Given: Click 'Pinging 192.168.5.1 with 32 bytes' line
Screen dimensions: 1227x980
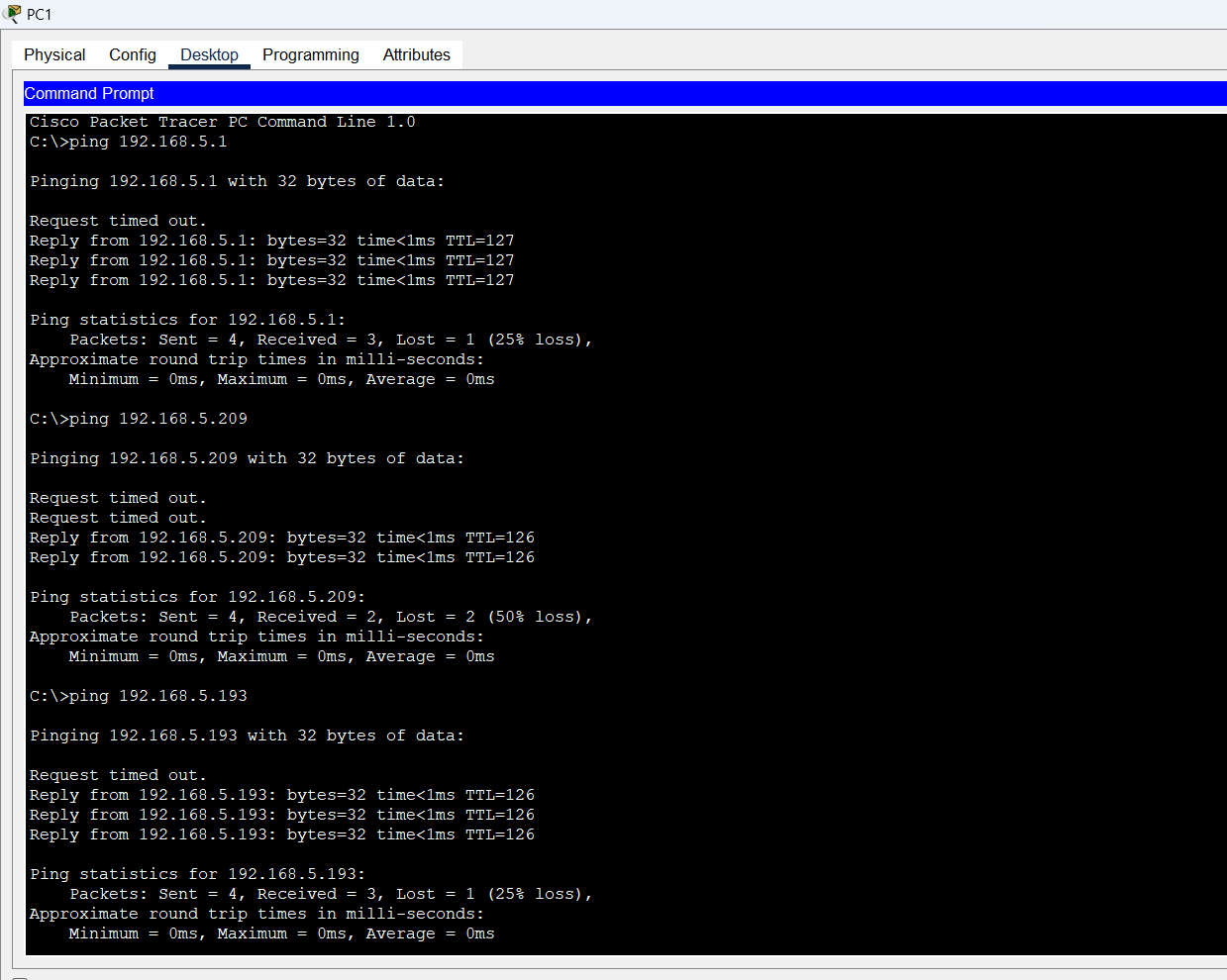Looking at the screenshot, I should coord(237,181).
